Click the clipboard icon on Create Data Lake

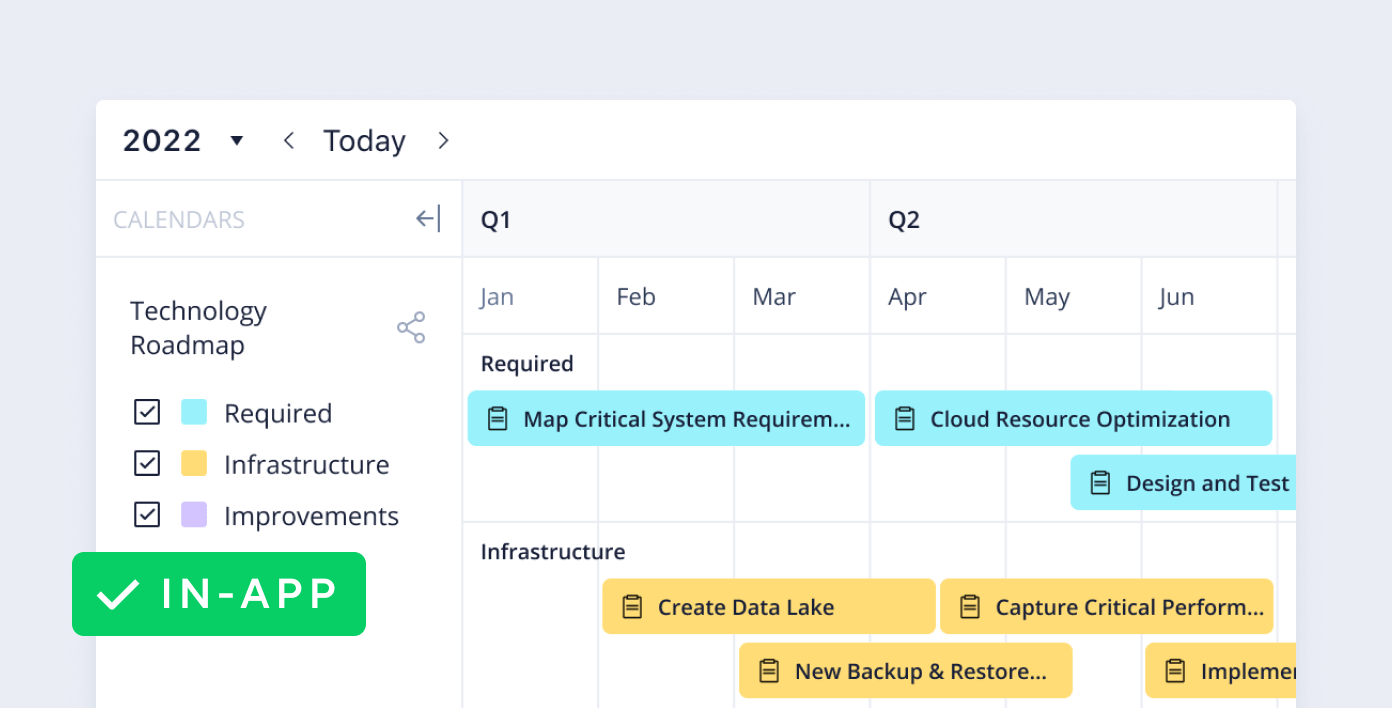pos(631,606)
